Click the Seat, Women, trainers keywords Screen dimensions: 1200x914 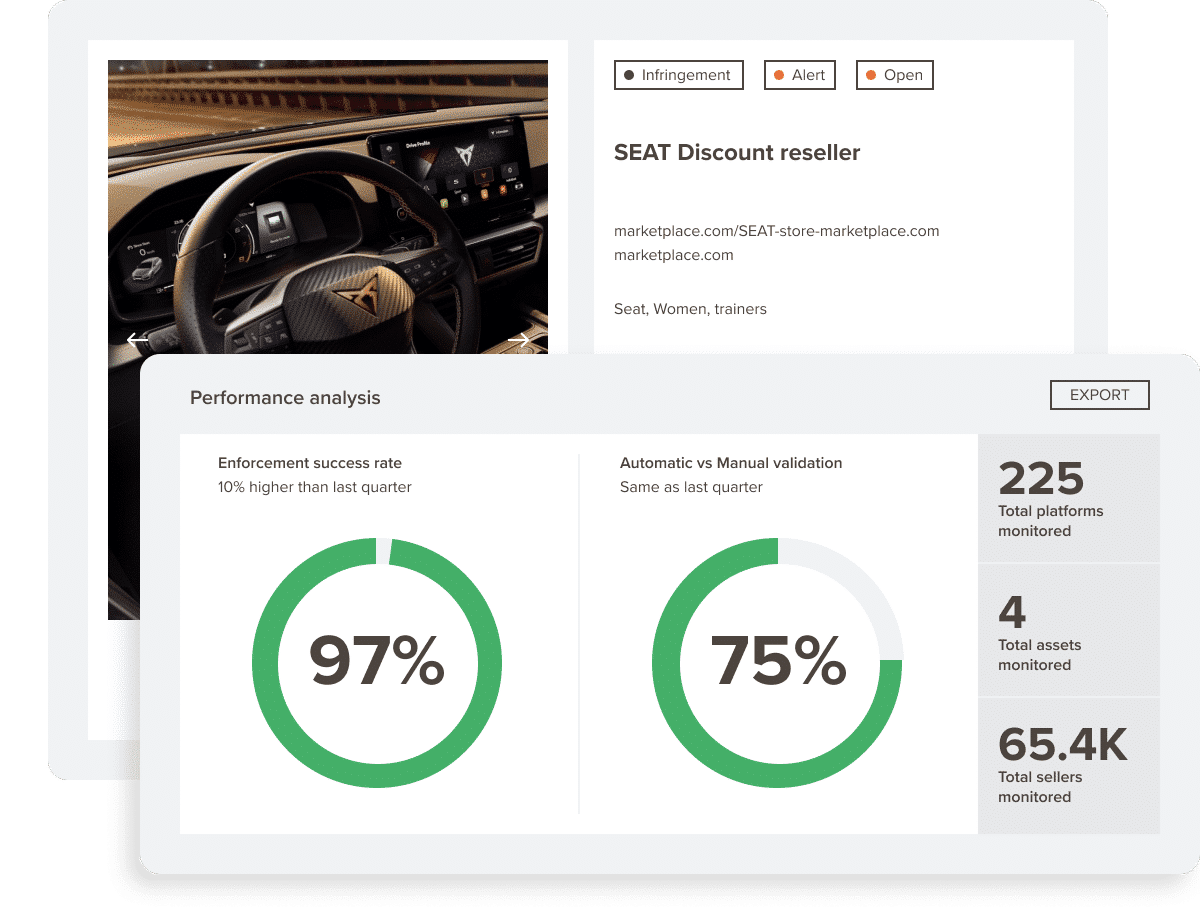click(x=690, y=309)
